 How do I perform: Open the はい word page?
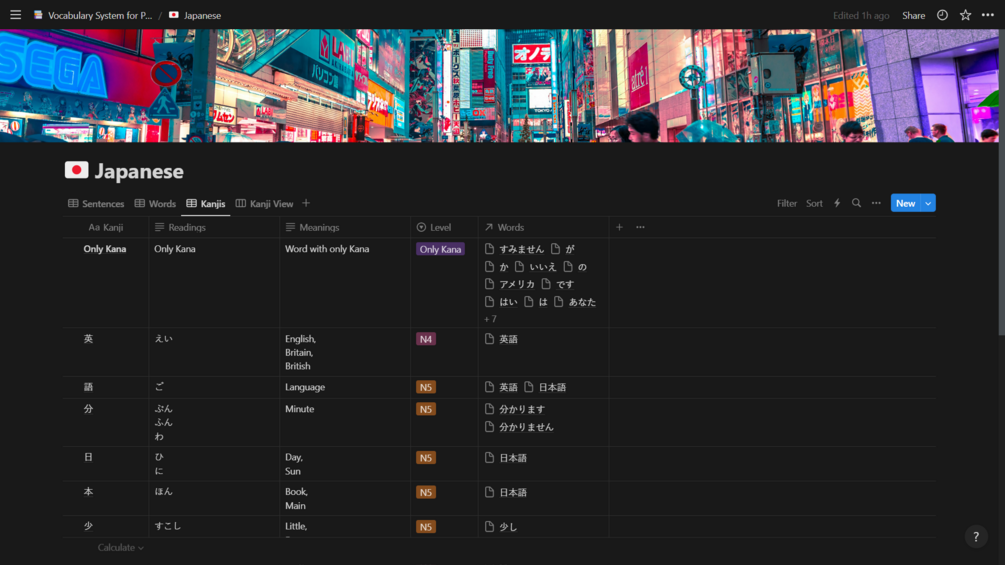pyautogui.click(x=502, y=302)
